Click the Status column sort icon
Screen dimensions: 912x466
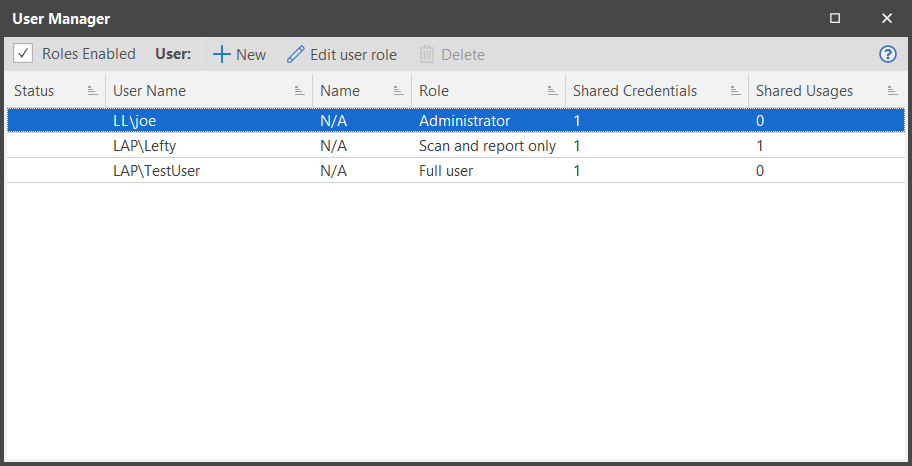pyautogui.click(x=92, y=90)
